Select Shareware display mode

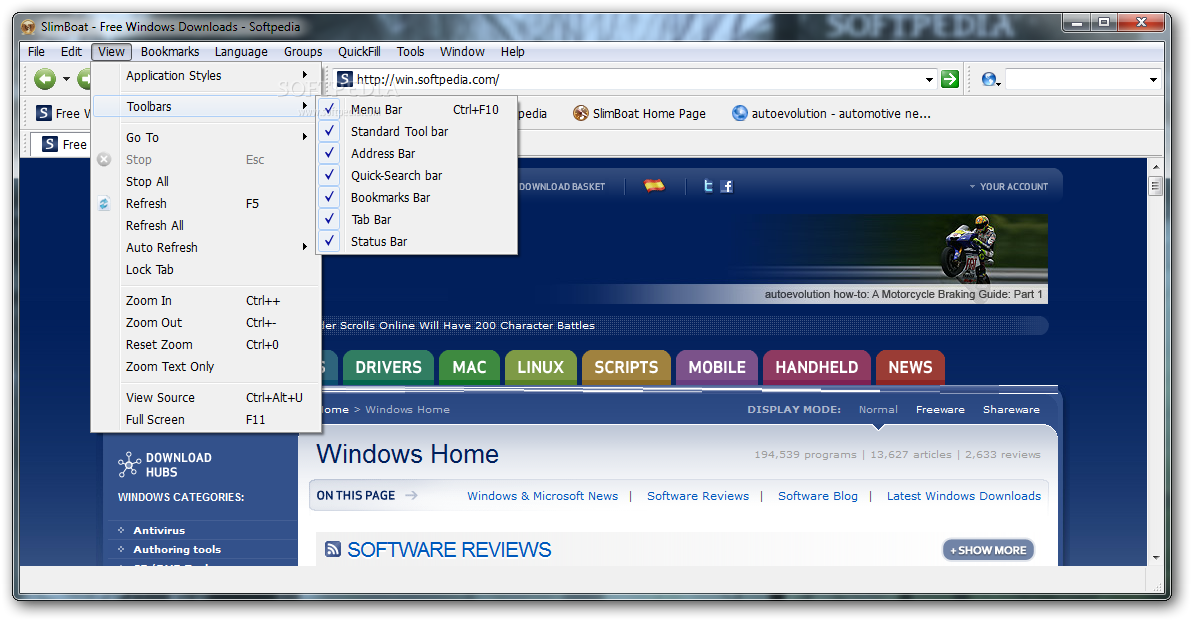1011,409
